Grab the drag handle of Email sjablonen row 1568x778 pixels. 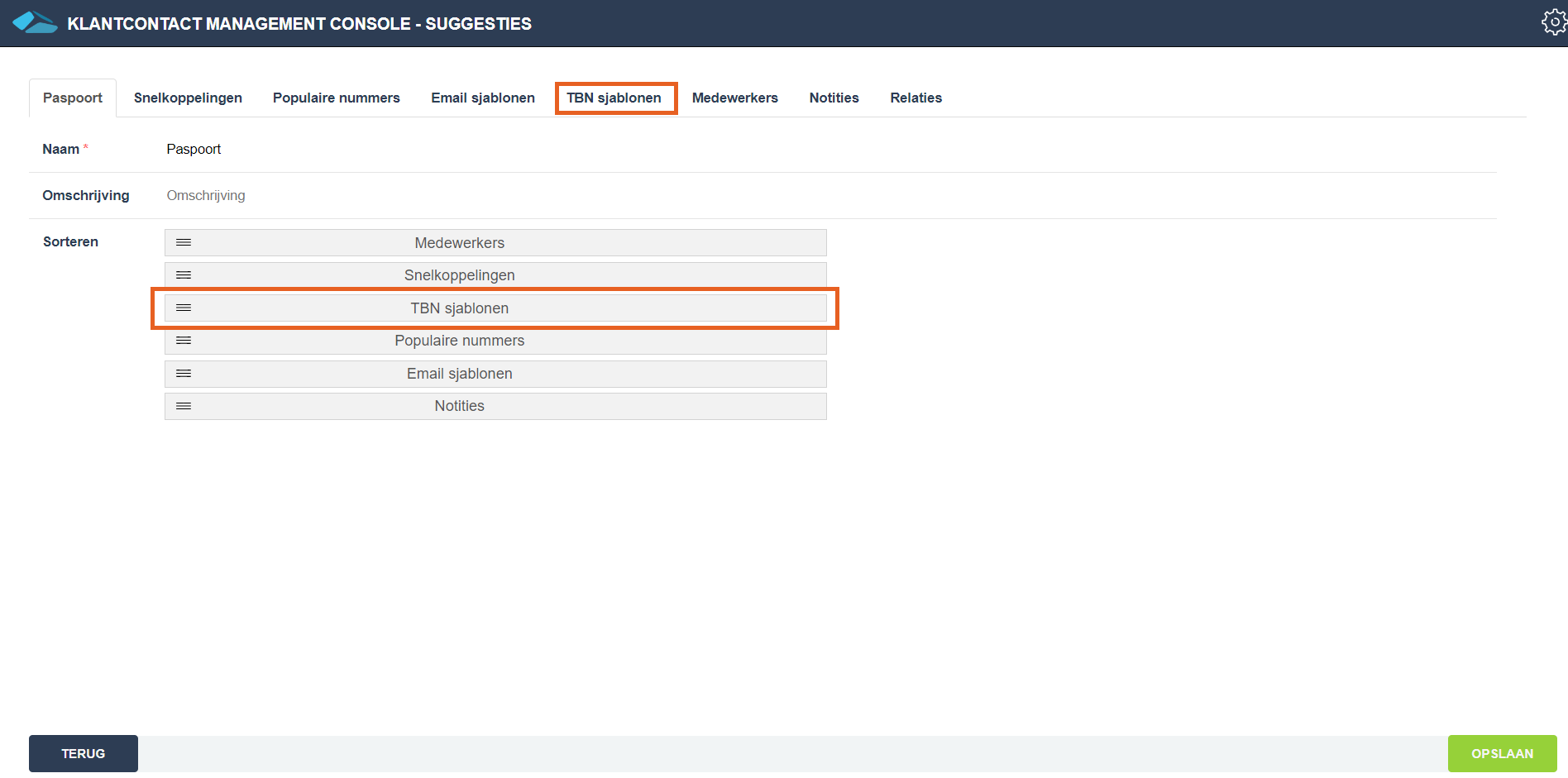coord(184,374)
